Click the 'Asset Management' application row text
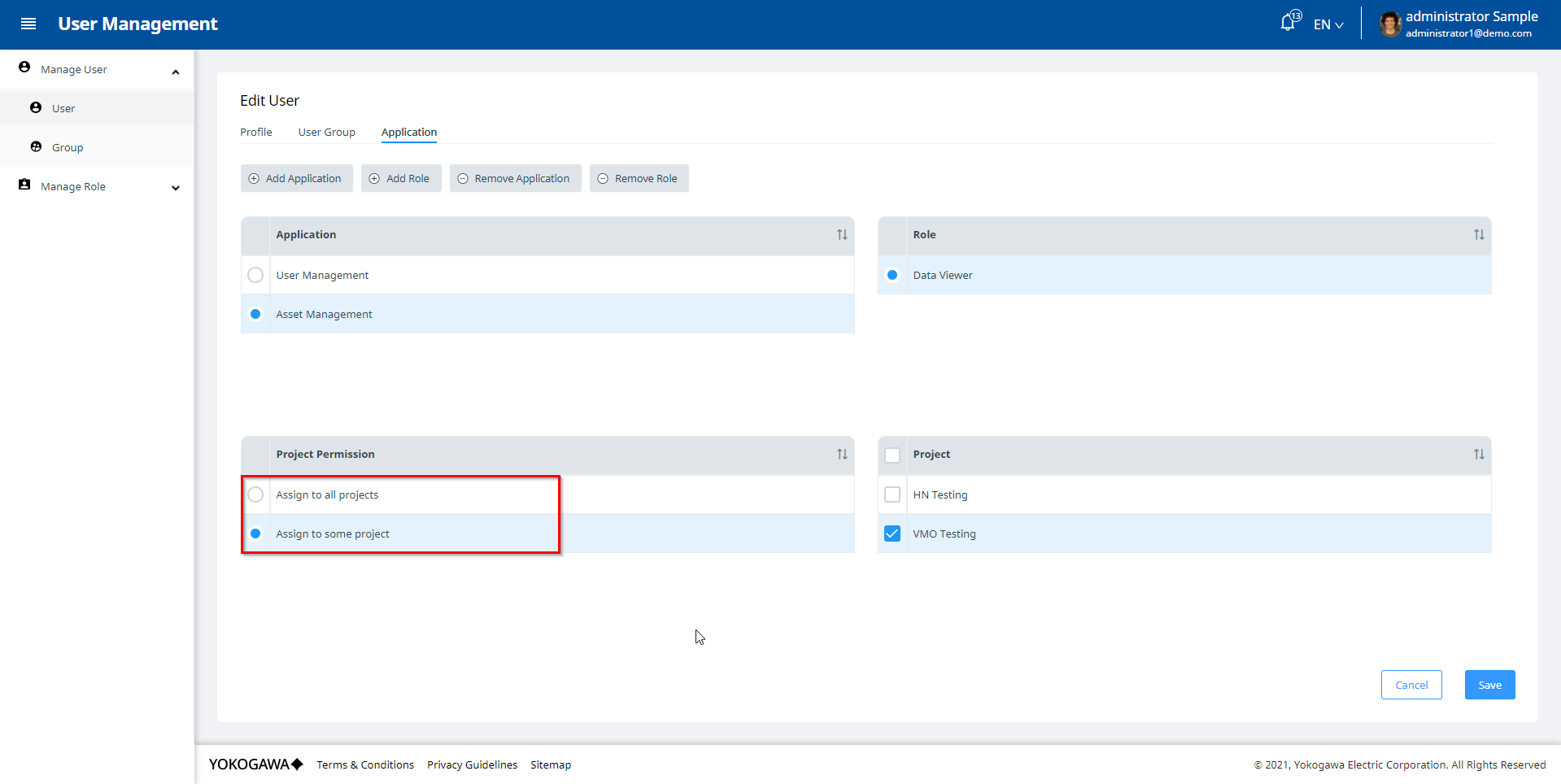Screen dimensions: 1561x784 click(x=324, y=314)
